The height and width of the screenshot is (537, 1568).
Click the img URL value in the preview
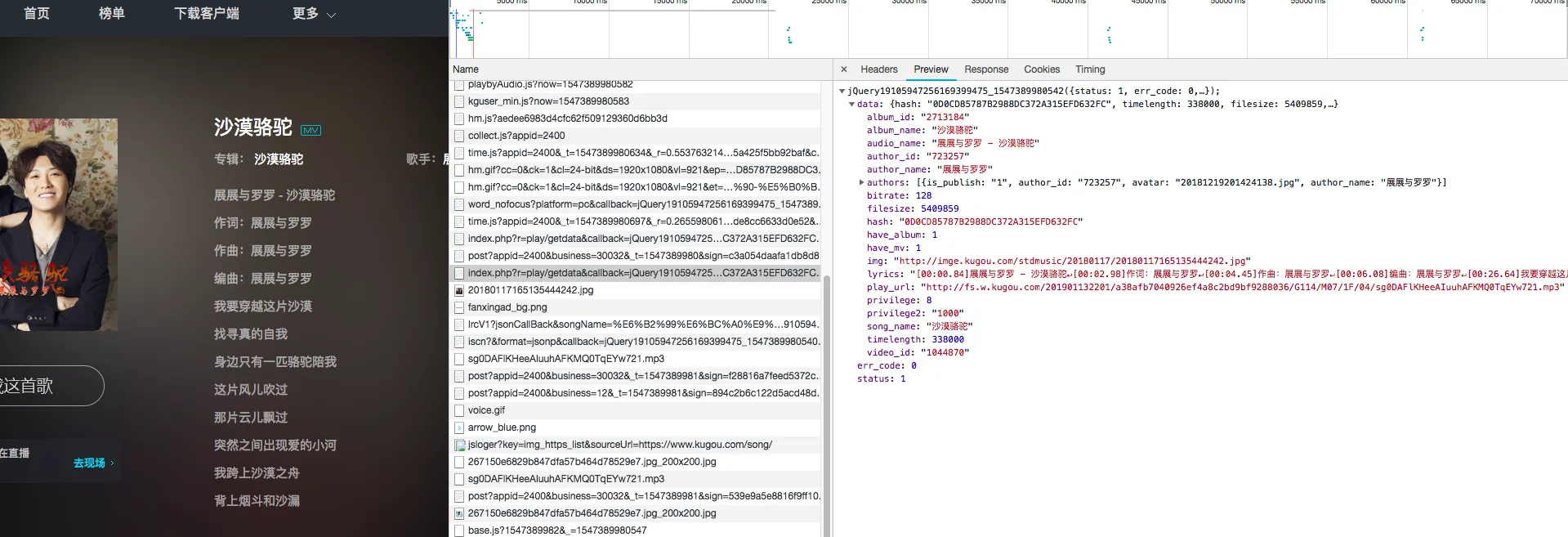pyautogui.click(x=1072, y=261)
